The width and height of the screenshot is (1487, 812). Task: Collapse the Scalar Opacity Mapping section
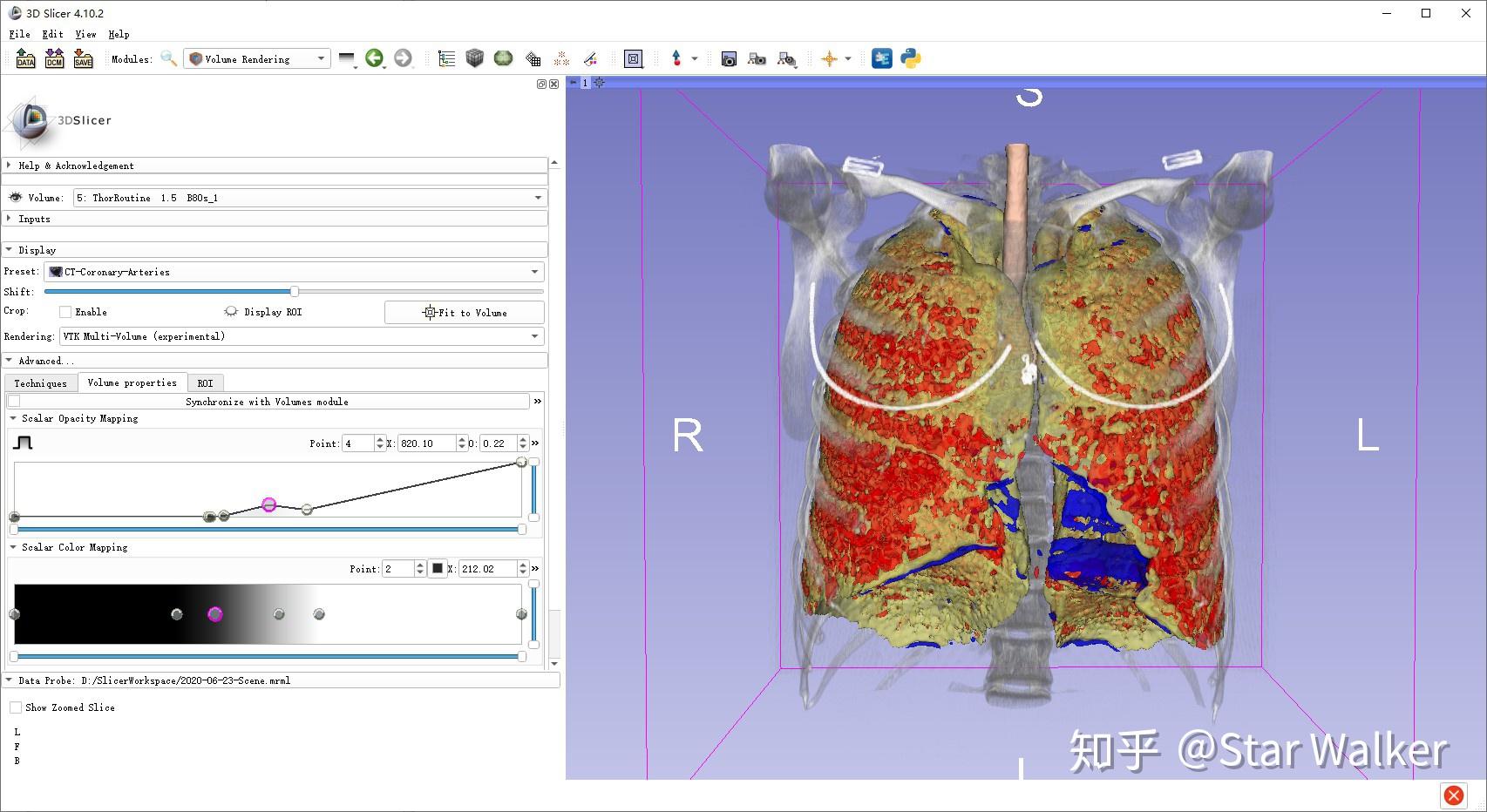11,418
